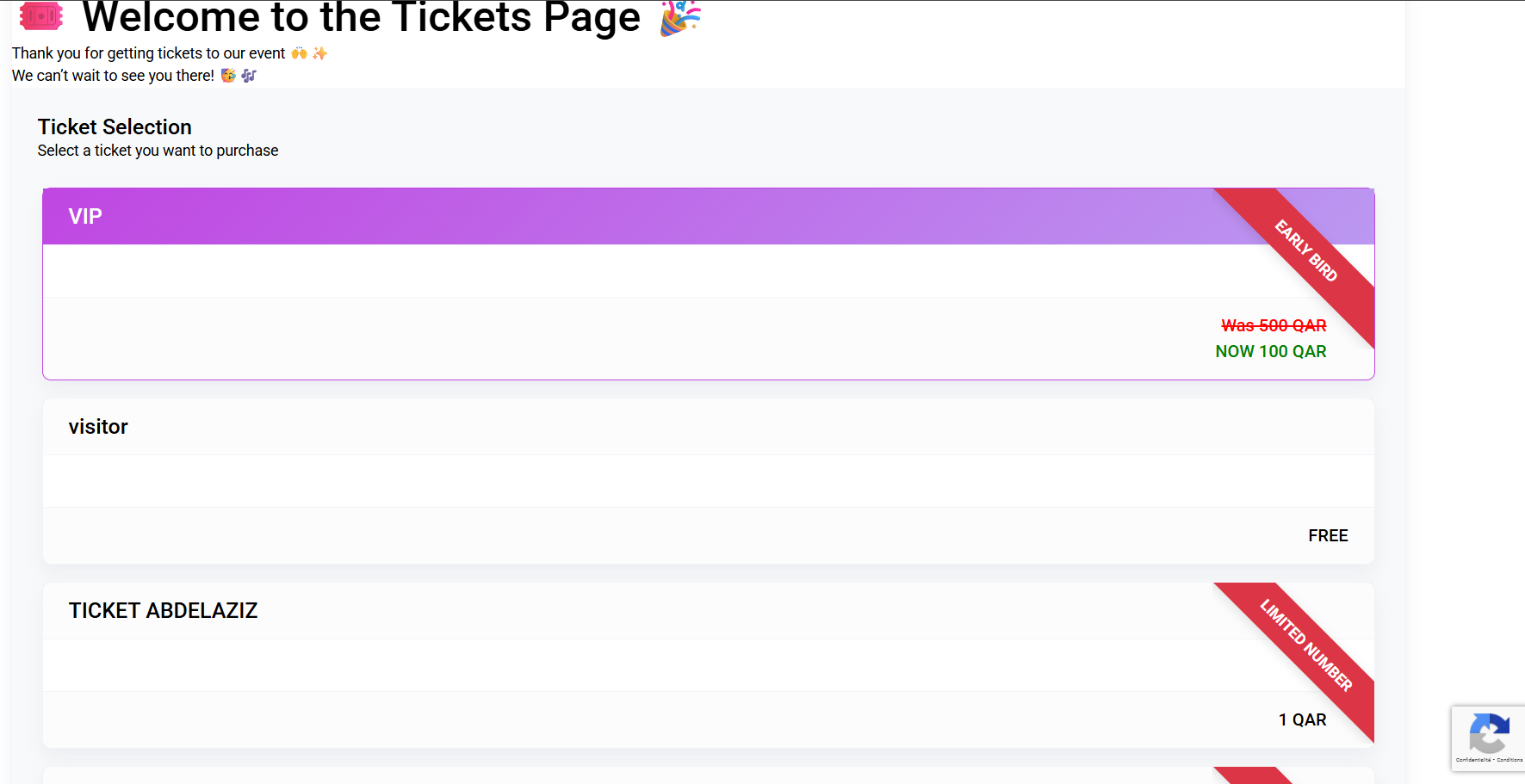Click the partying face emoji
Screen dimensions: 1525x784
click(x=228, y=76)
